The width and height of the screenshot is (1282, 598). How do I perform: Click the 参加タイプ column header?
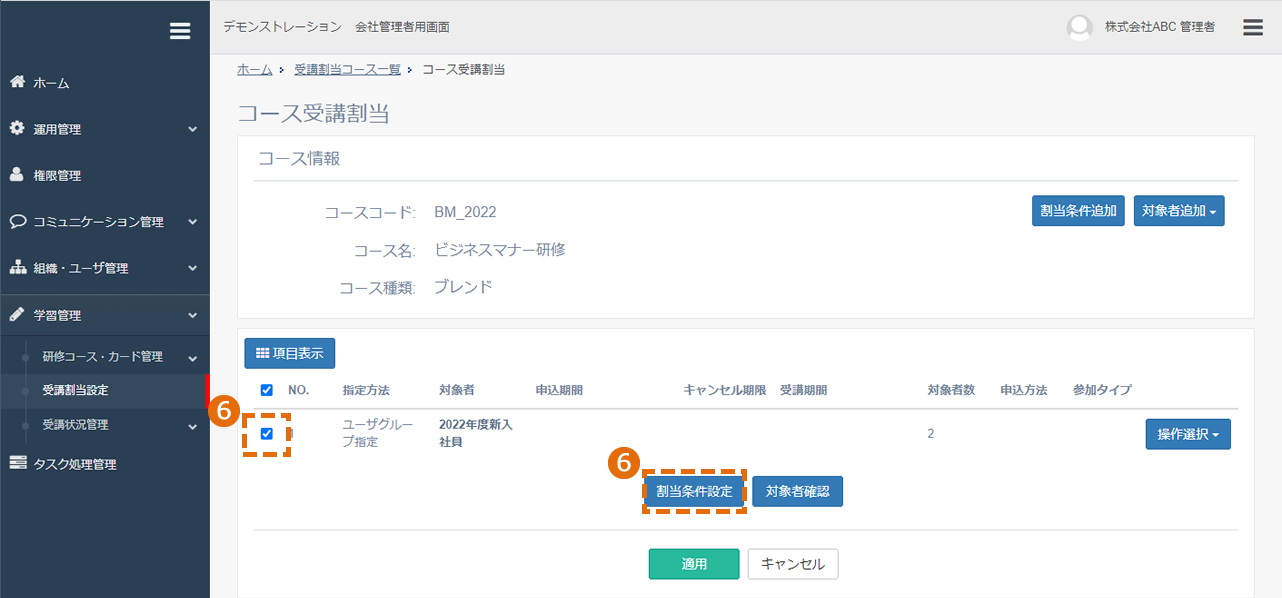click(1102, 390)
